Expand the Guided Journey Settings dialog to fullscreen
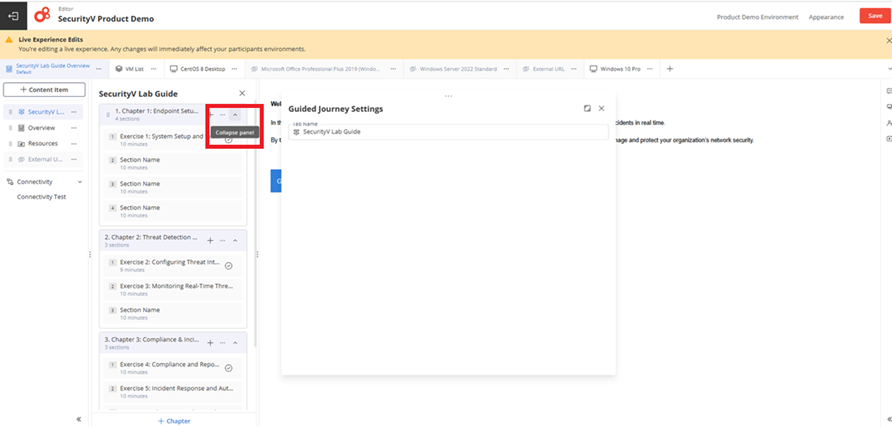The image size is (892, 427). [587, 108]
